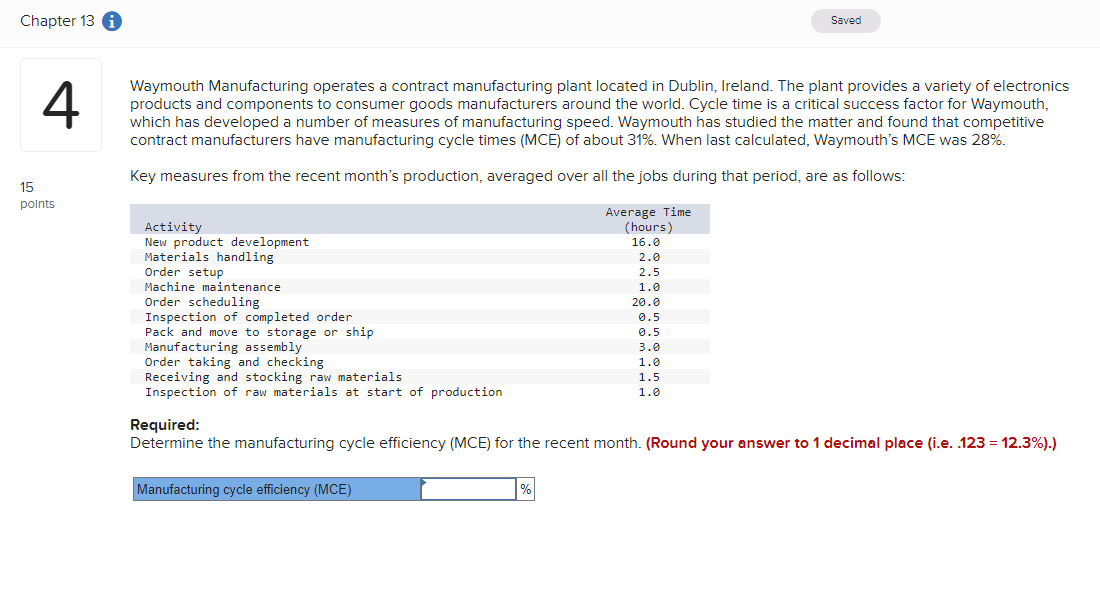This screenshot has width=1100, height=591.
Task: Click the 'Activity' column header
Action: [173, 227]
